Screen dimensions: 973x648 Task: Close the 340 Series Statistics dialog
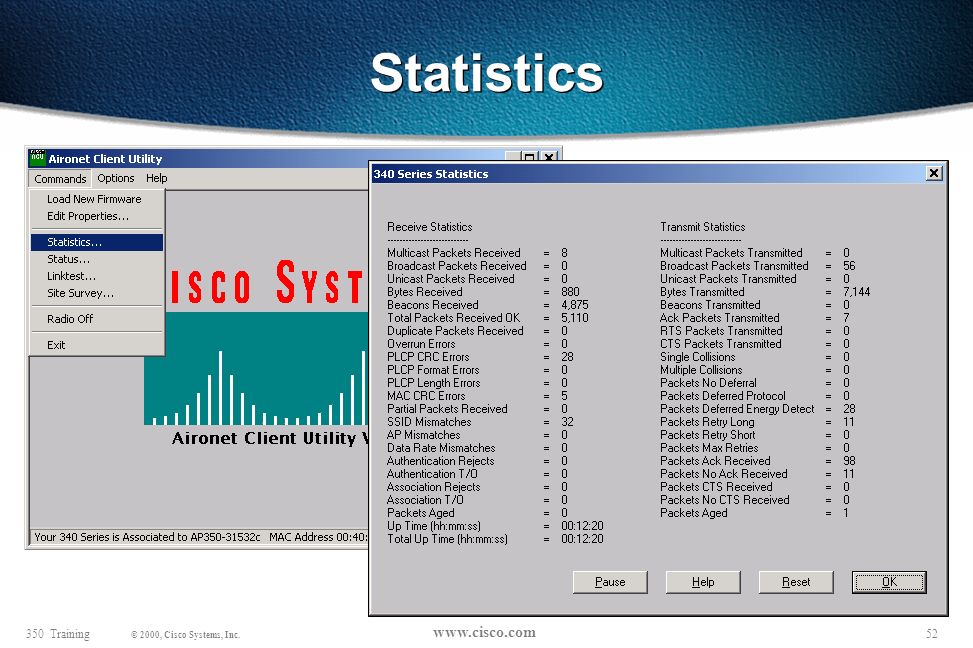pyautogui.click(x=934, y=173)
